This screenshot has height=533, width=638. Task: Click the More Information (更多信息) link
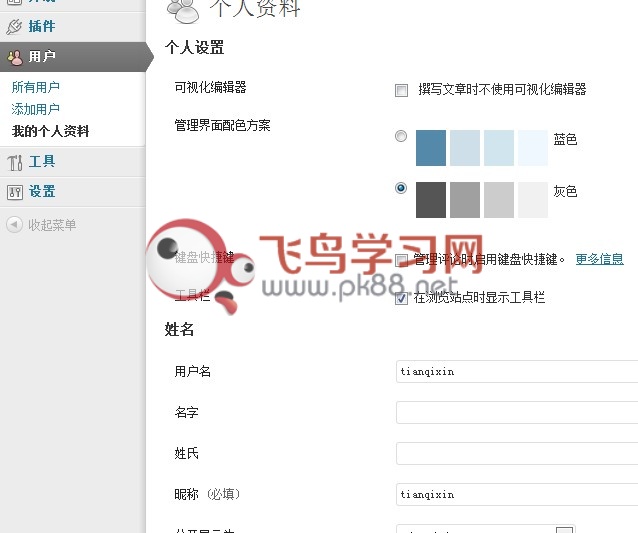(x=599, y=259)
